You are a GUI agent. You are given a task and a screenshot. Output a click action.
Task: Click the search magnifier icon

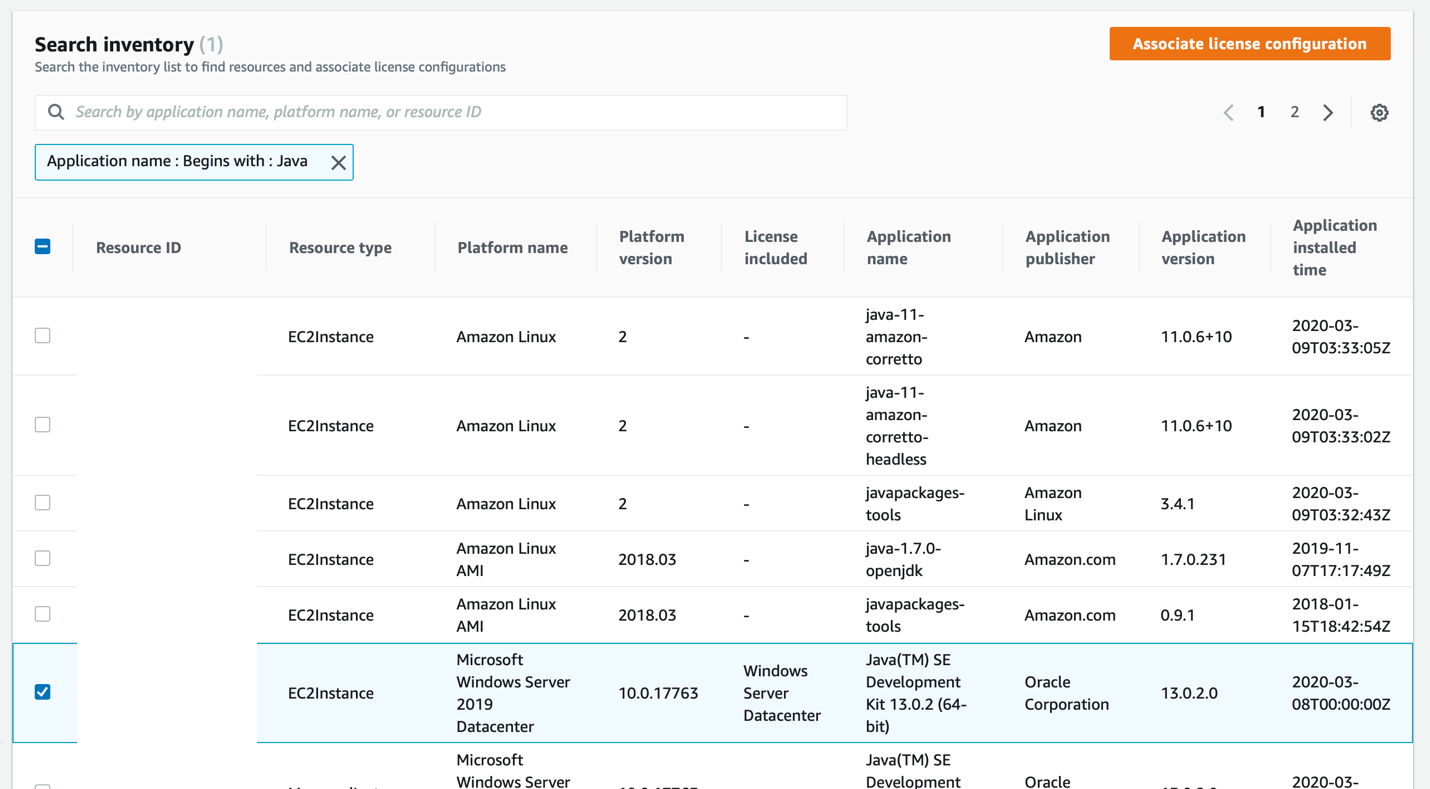click(x=55, y=112)
